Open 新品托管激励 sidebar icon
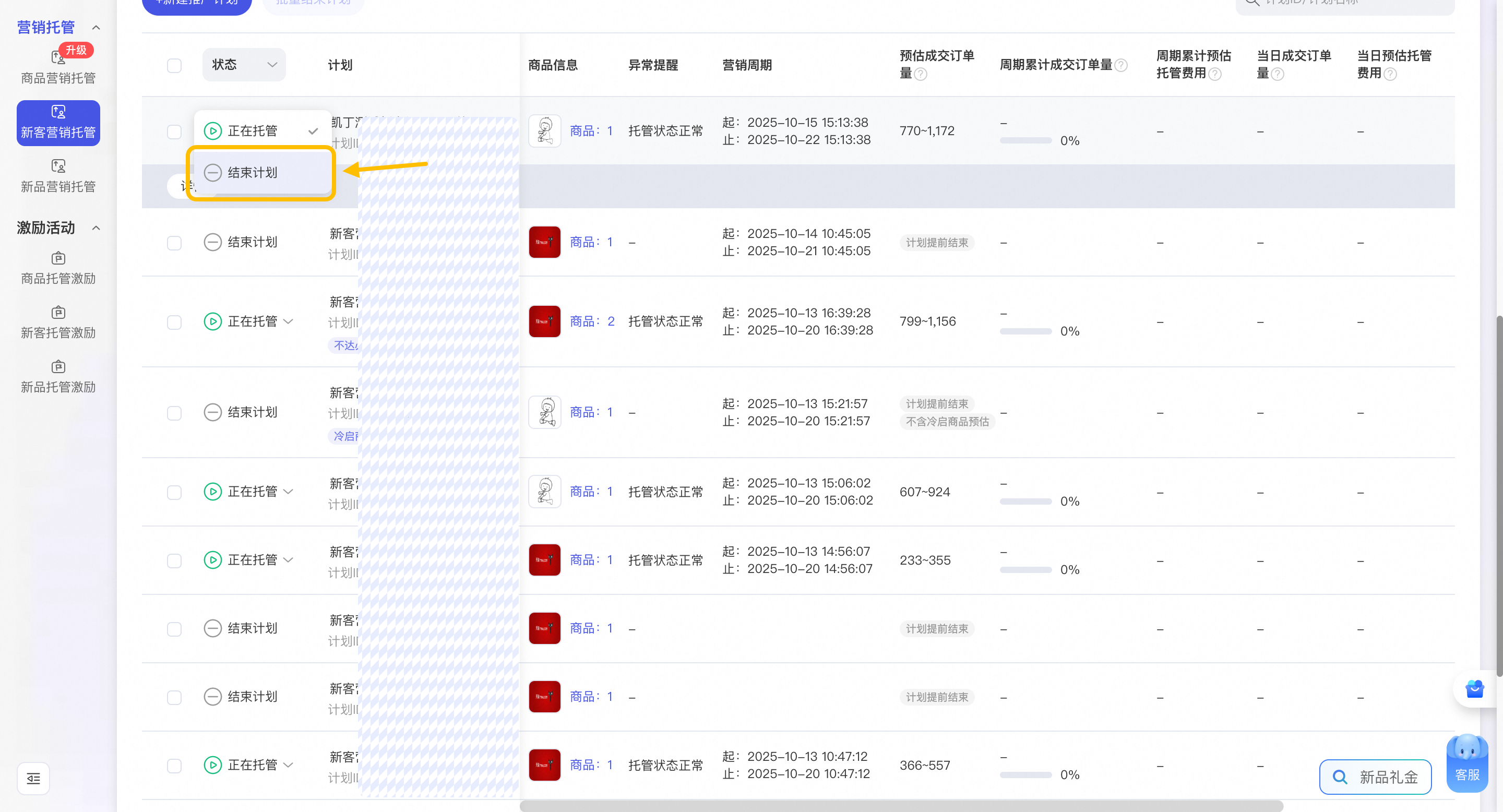Screen dimensions: 1503x812 pos(58,366)
